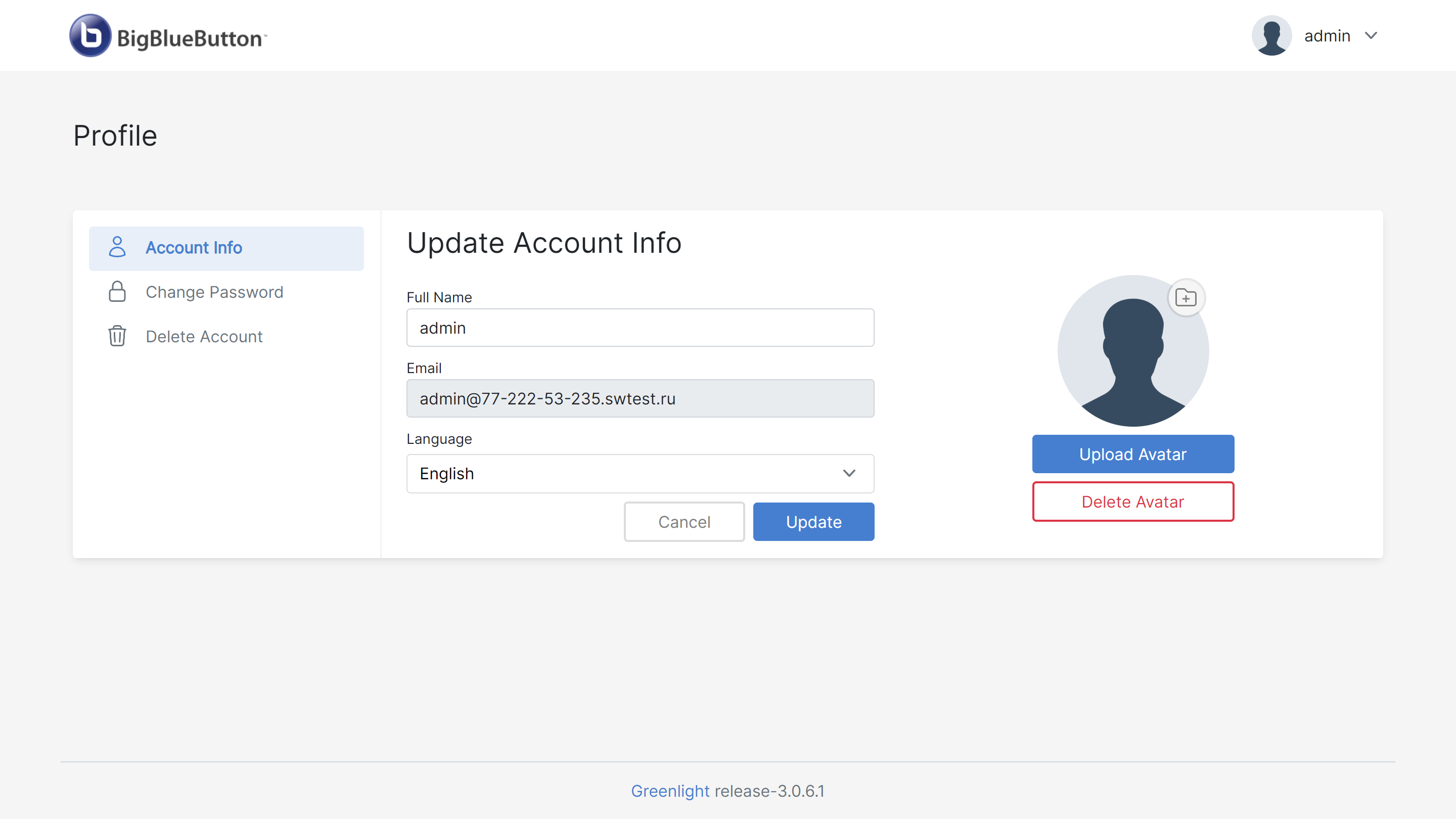Screen dimensions: 1456x819
Task: Expand the admin user menu chevron
Action: pos(1371,35)
